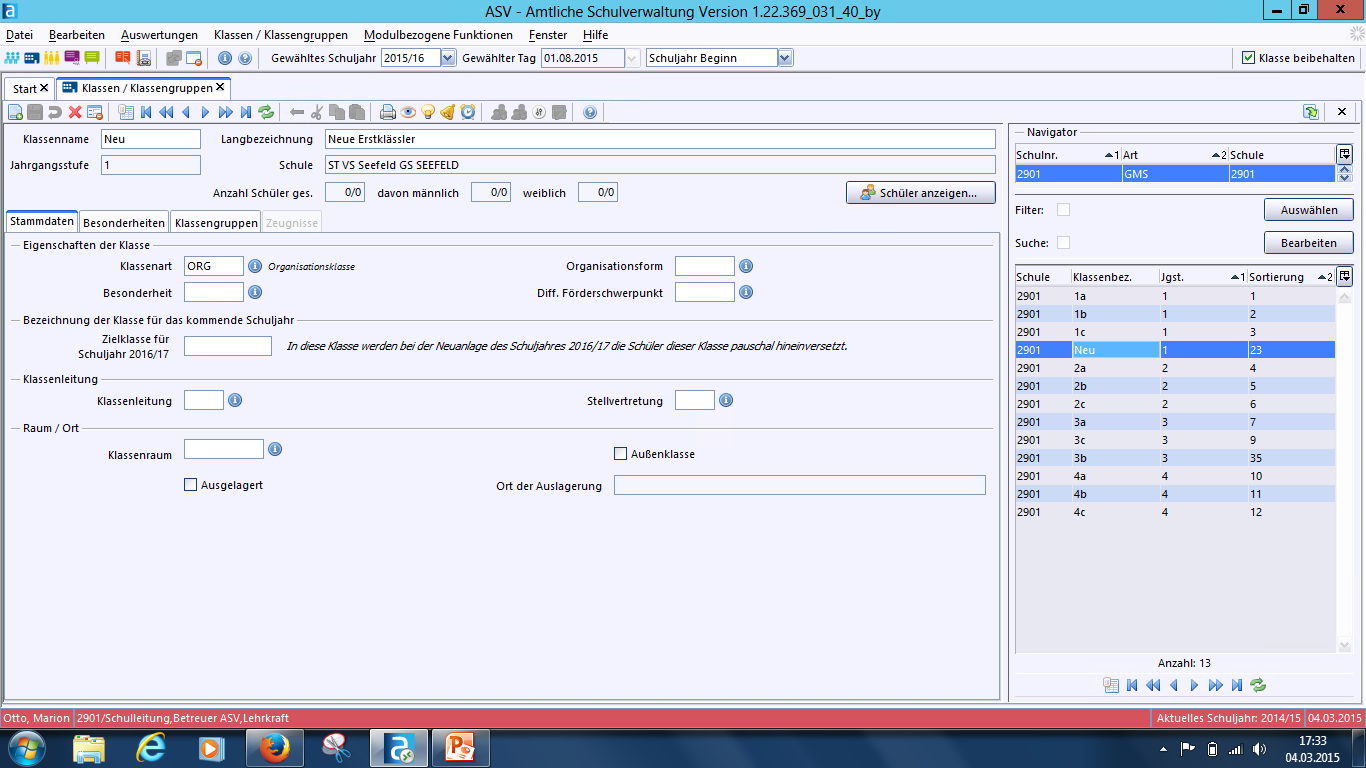Sort class list by Jgst. column
Viewport: 1366px width, 768px height.
(1202, 277)
